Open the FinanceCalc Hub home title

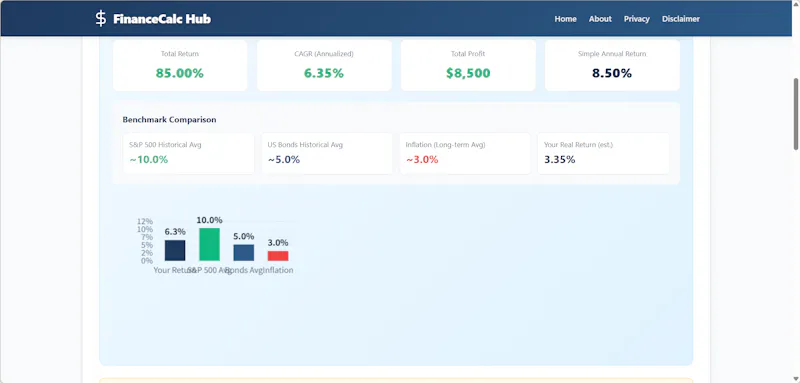(162, 19)
